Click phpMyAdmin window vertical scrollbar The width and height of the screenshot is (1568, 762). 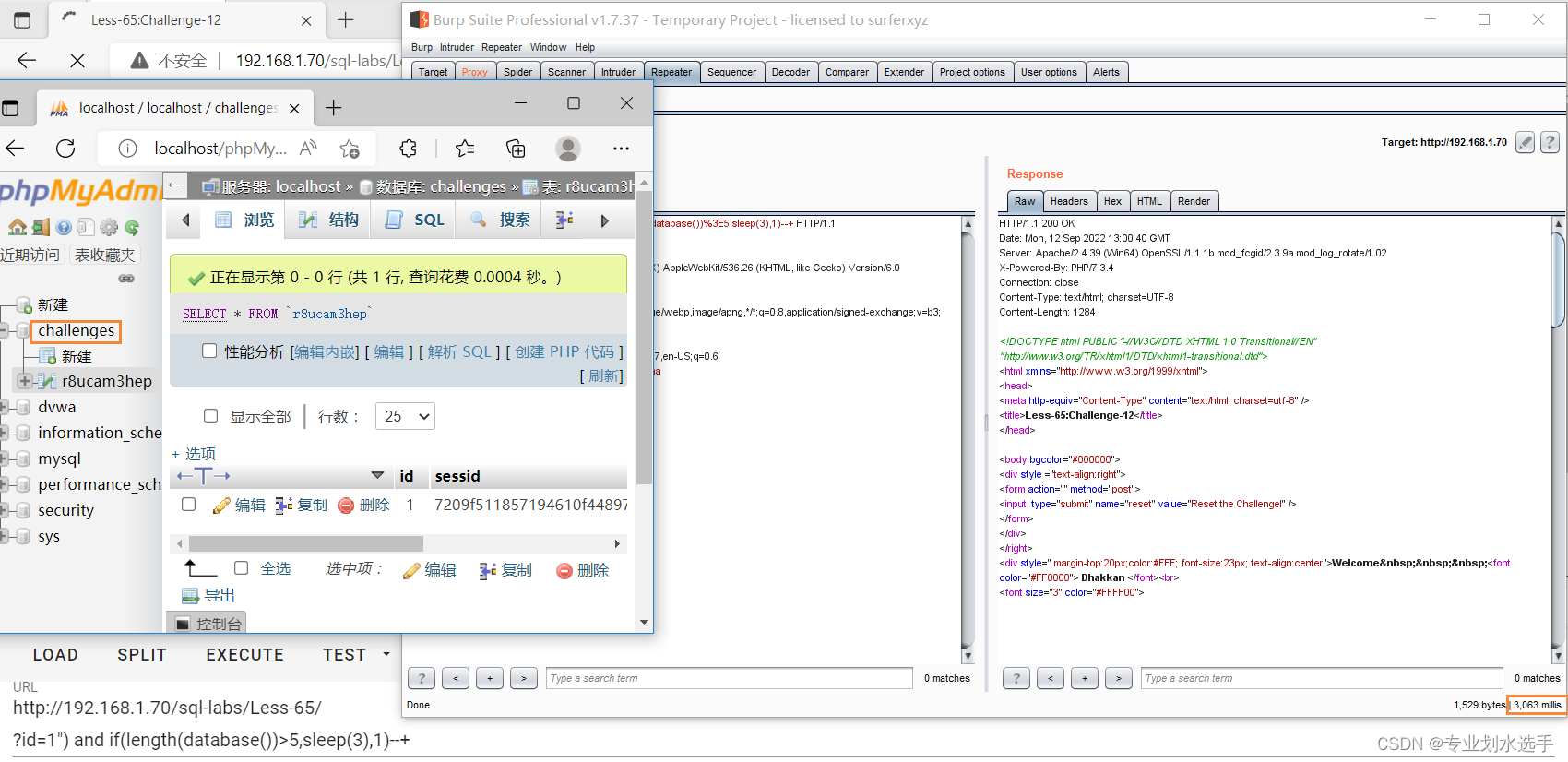(x=644, y=338)
